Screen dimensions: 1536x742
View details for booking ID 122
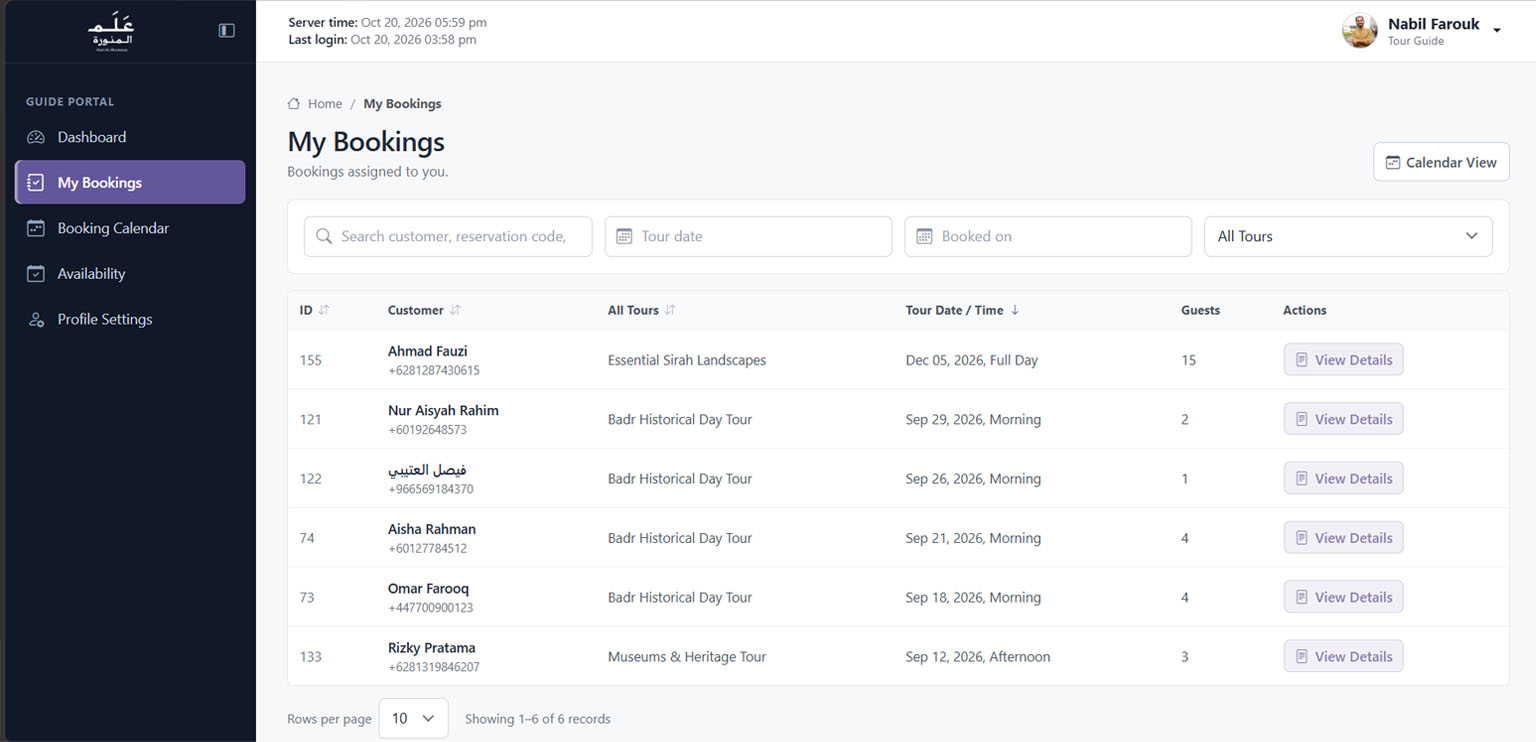pos(1343,478)
